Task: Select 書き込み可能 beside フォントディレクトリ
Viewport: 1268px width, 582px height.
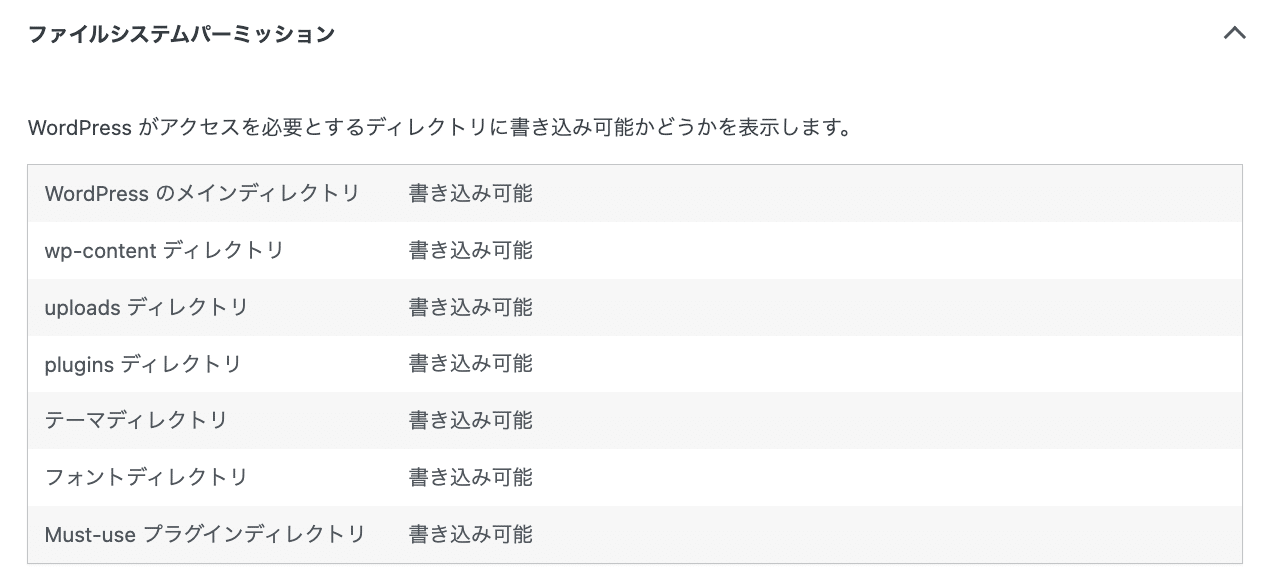Action: point(469,477)
